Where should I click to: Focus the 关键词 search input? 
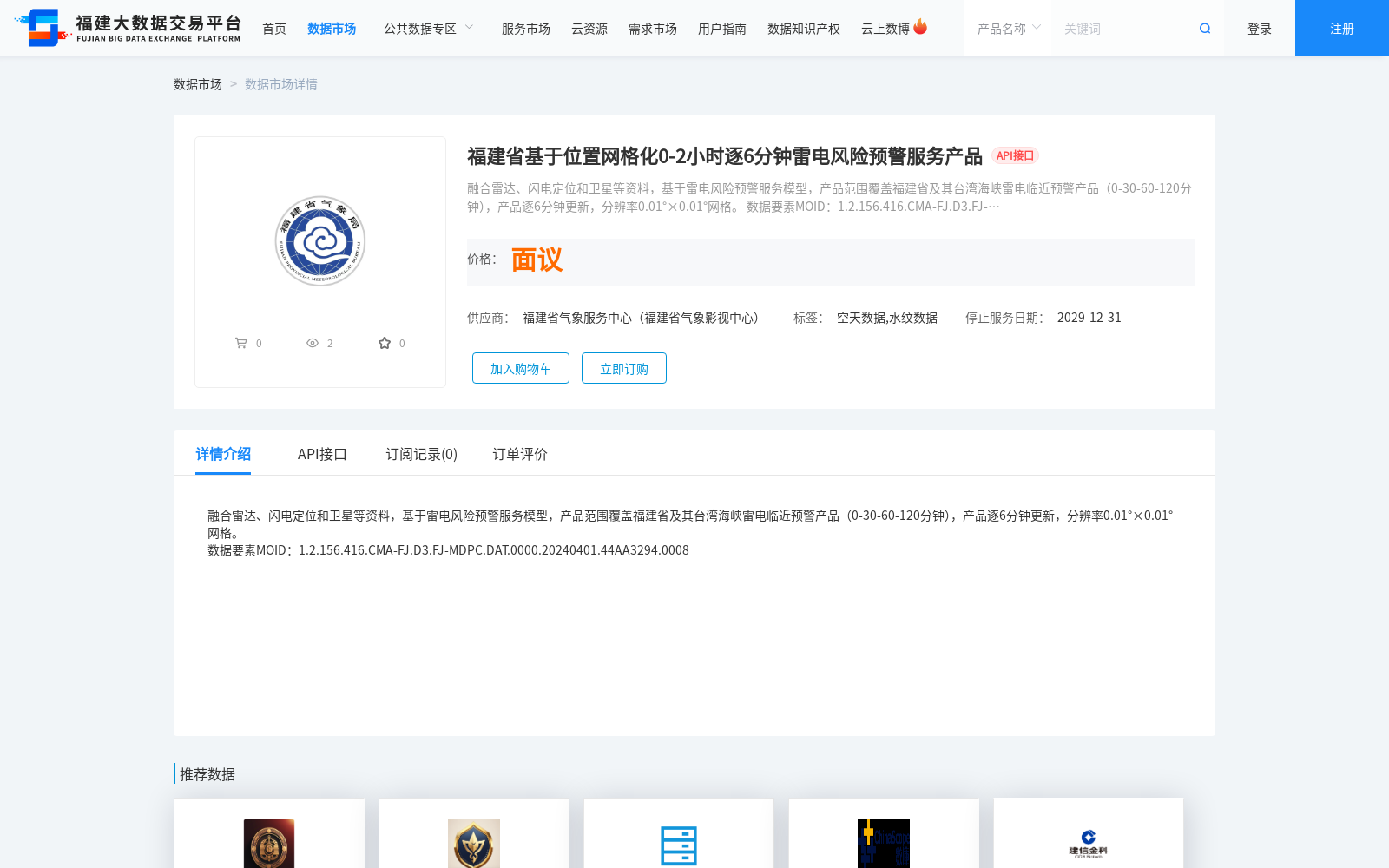point(1124,29)
